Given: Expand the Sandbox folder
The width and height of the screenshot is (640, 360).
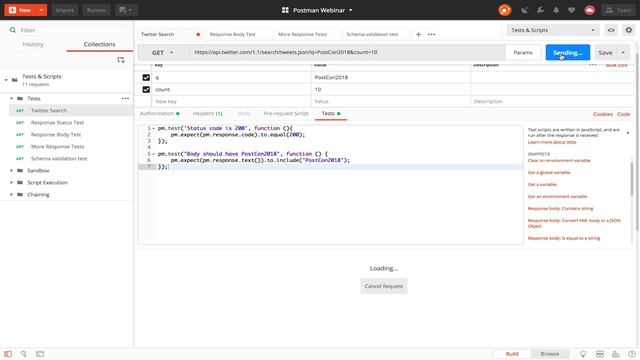Looking at the screenshot, I should (x=11, y=171).
